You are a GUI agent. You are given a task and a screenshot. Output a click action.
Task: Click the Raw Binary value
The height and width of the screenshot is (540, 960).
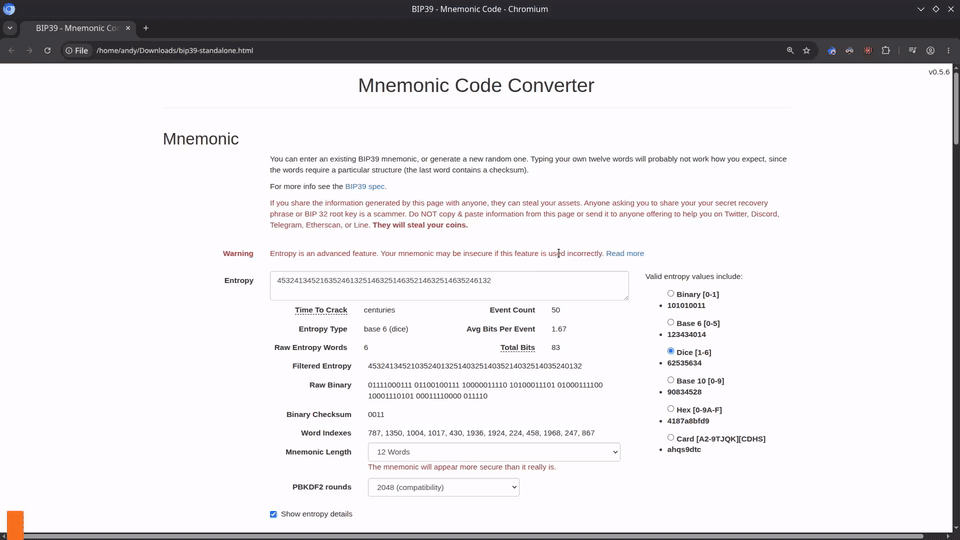(485, 391)
